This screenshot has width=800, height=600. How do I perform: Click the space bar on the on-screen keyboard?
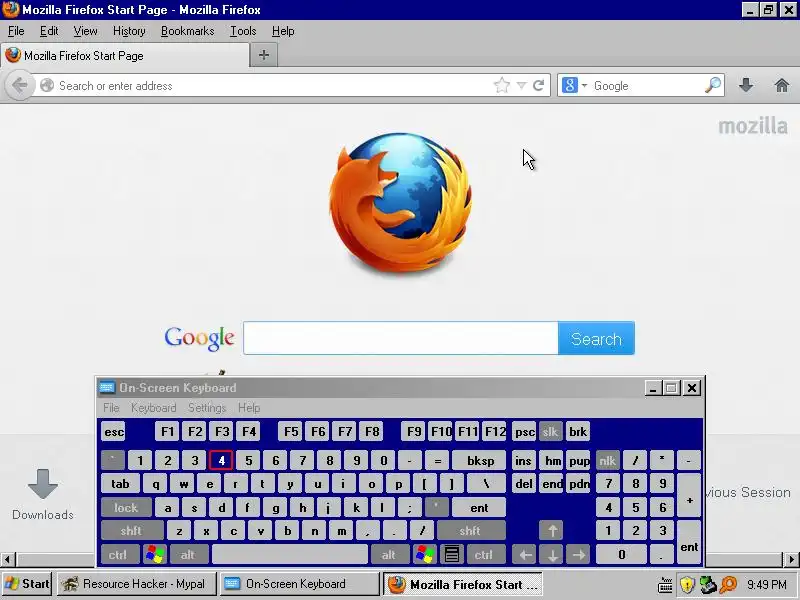pyautogui.click(x=289, y=555)
